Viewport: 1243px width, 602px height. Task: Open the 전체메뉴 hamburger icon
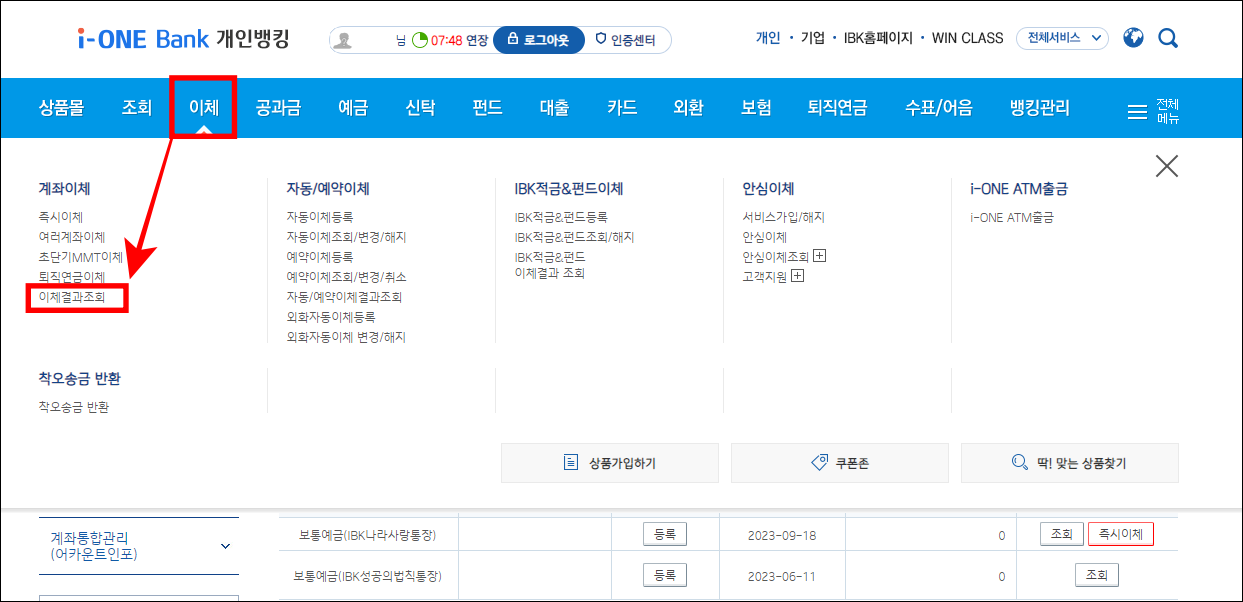[x=1136, y=113]
